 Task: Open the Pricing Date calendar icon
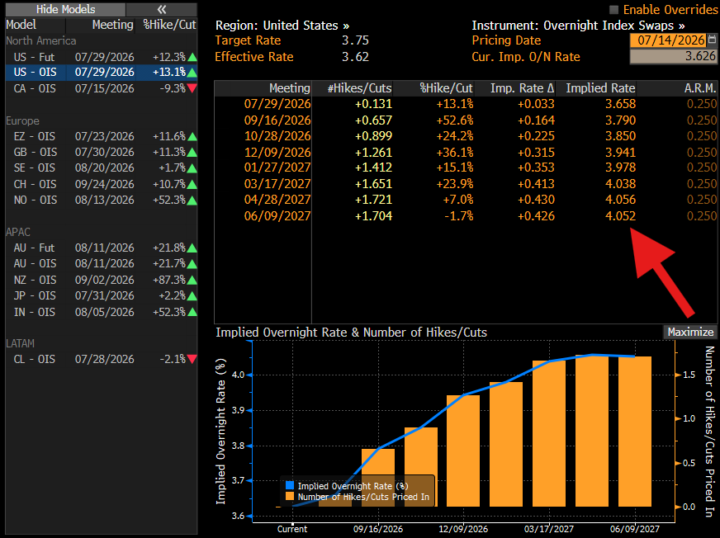(x=712, y=40)
